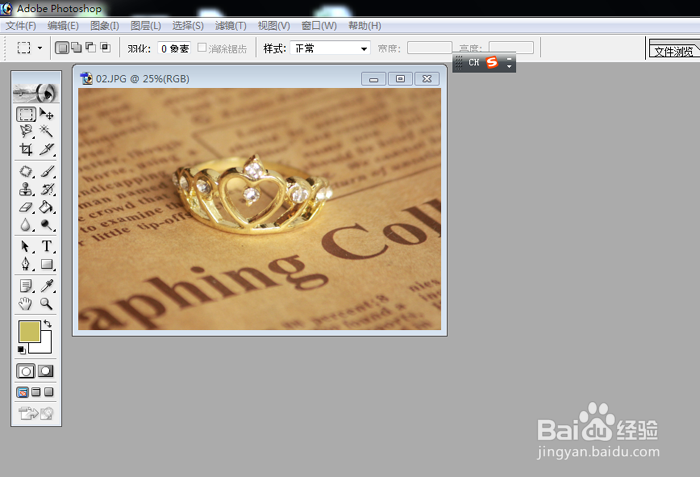This screenshot has height=477, width=700.
Task: Switch to Quick Mask edit mode
Action: click(x=46, y=371)
